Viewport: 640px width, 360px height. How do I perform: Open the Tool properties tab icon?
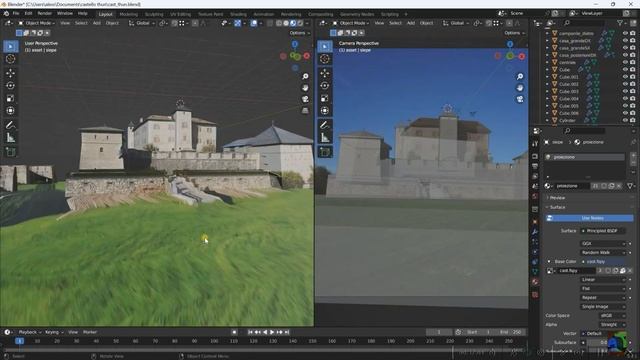click(x=535, y=144)
